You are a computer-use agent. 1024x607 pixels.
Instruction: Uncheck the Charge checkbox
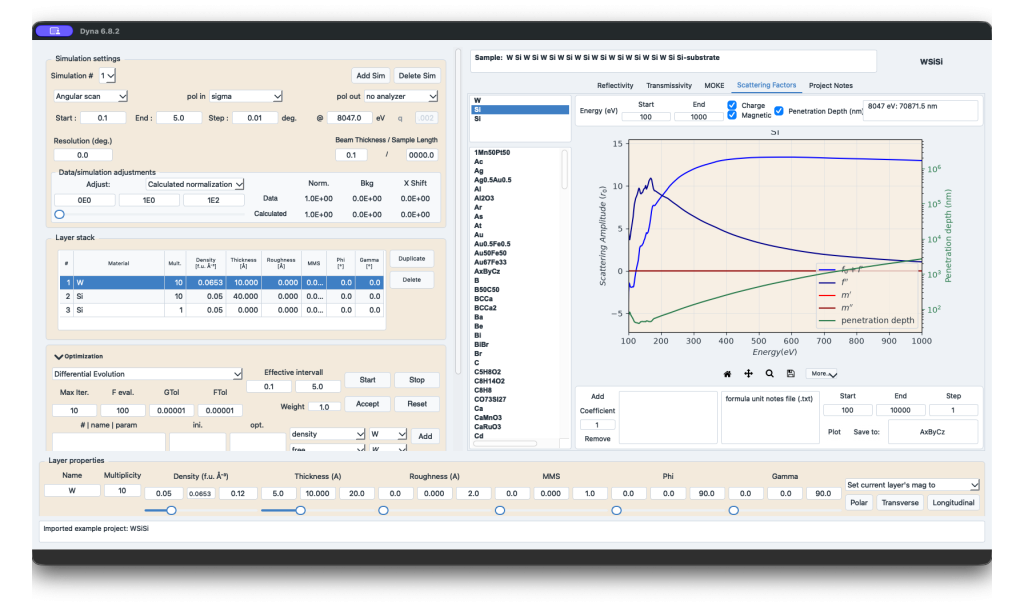(732, 105)
